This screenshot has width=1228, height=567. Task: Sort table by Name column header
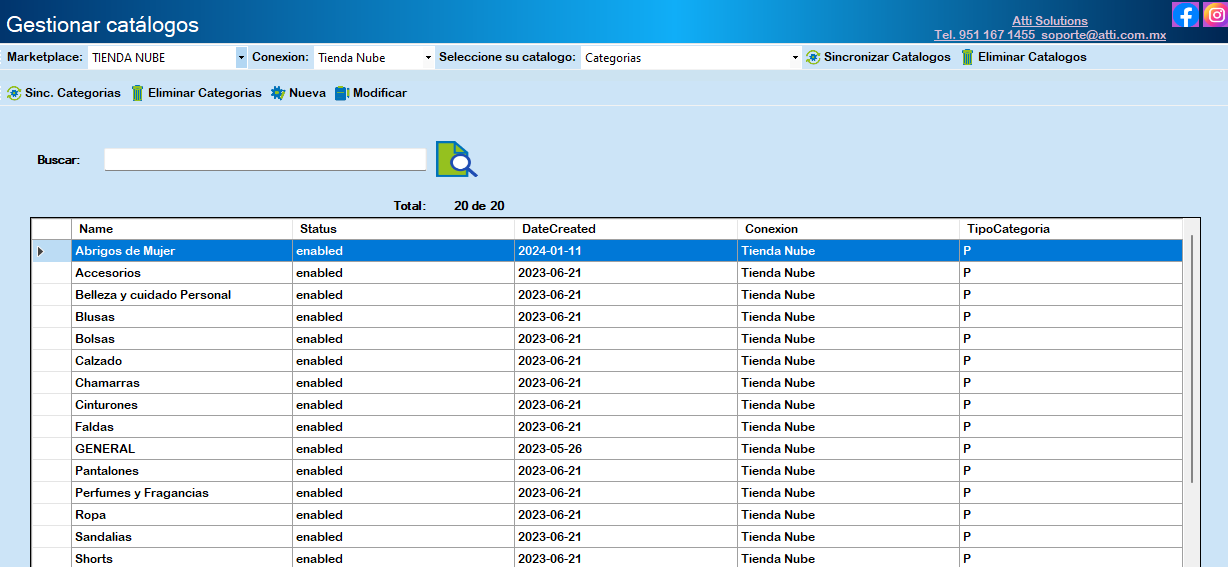point(181,229)
